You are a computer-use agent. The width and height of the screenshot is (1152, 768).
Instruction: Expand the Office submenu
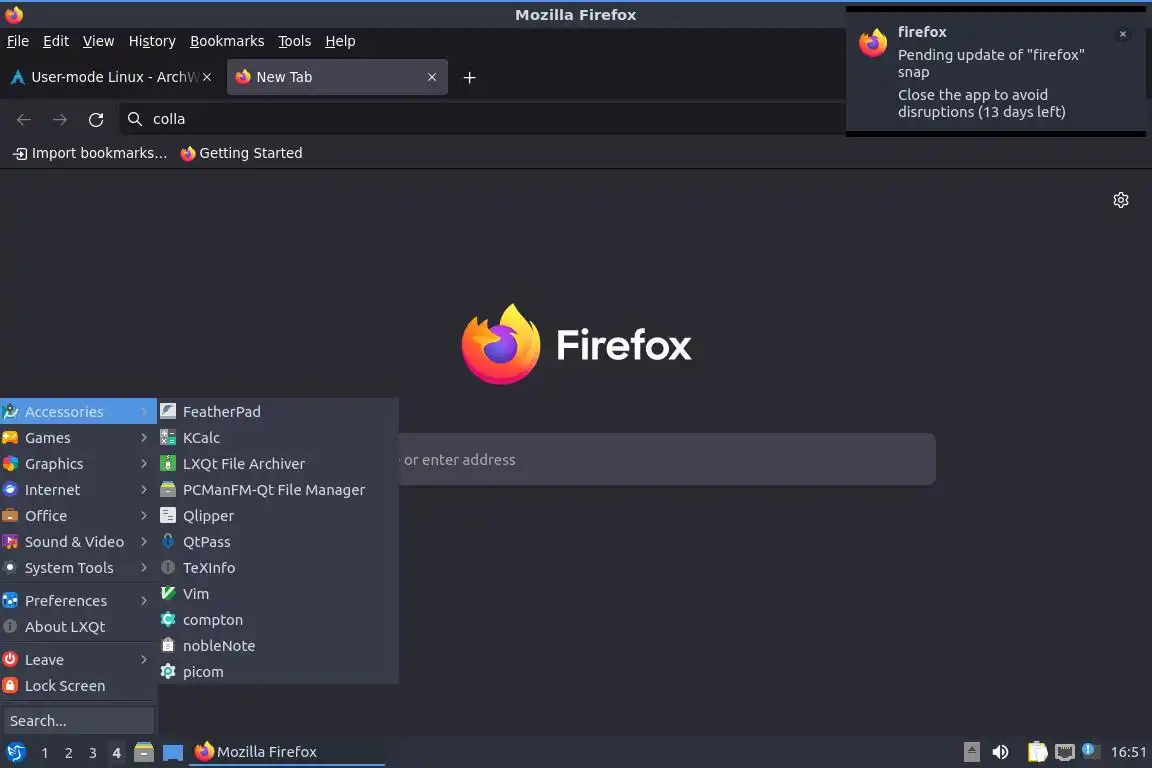pyautogui.click(x=77, y=516)
